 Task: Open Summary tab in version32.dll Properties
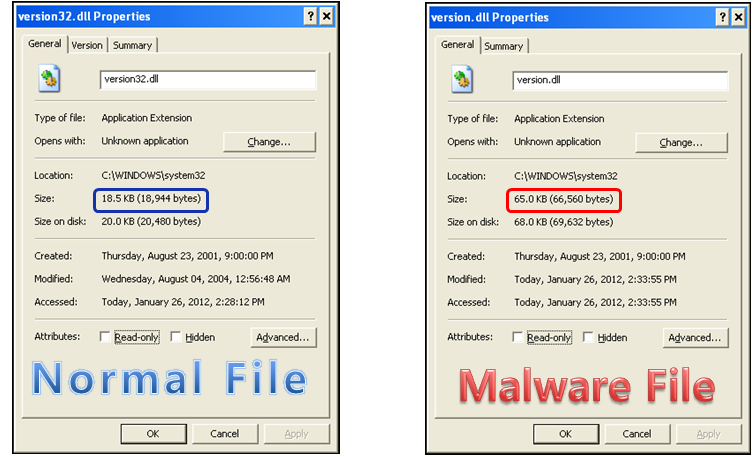pos(132,45)
